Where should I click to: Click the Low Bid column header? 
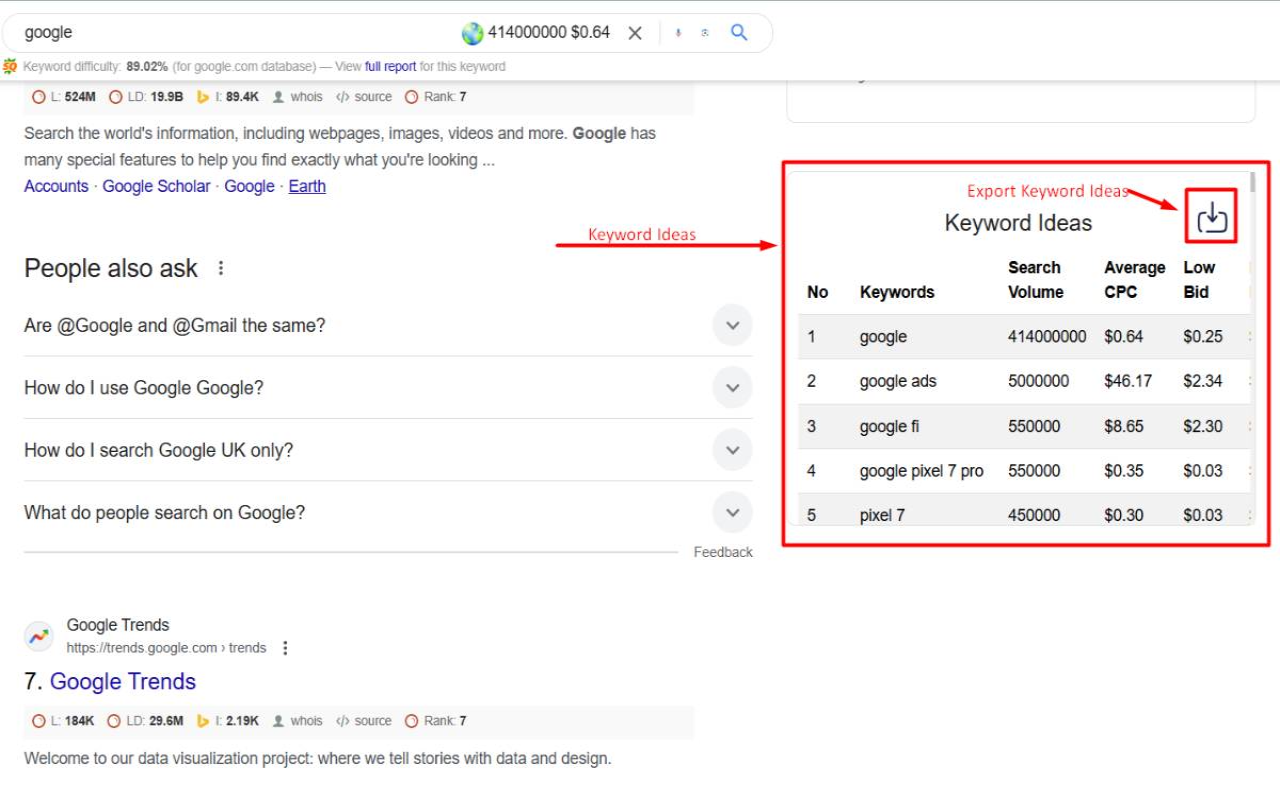coord(1199,280)
